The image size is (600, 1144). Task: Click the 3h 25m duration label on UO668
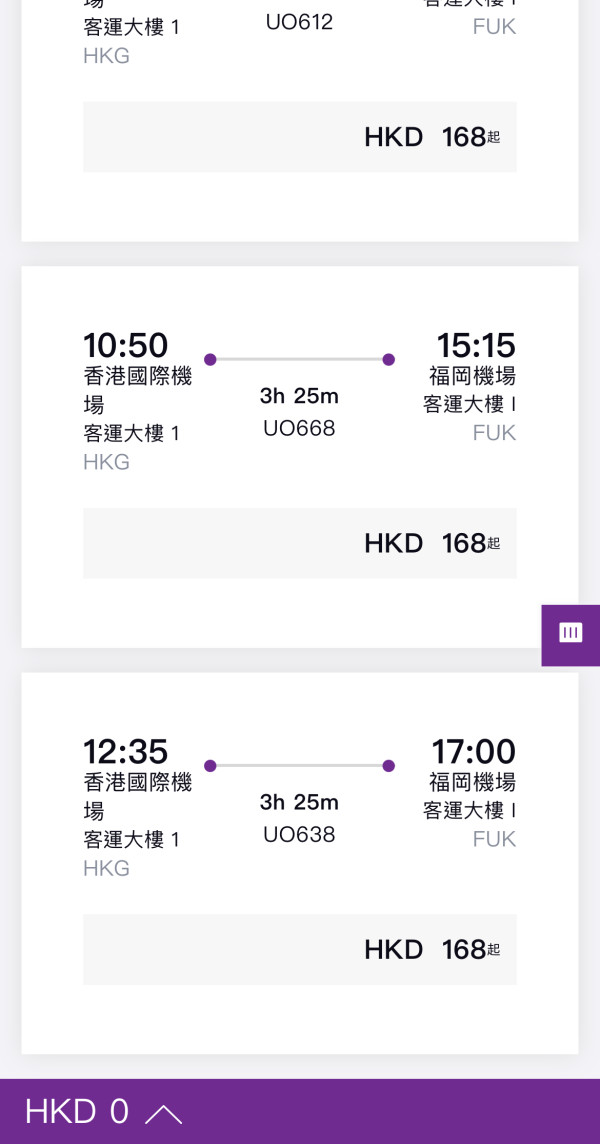(299, 396)
